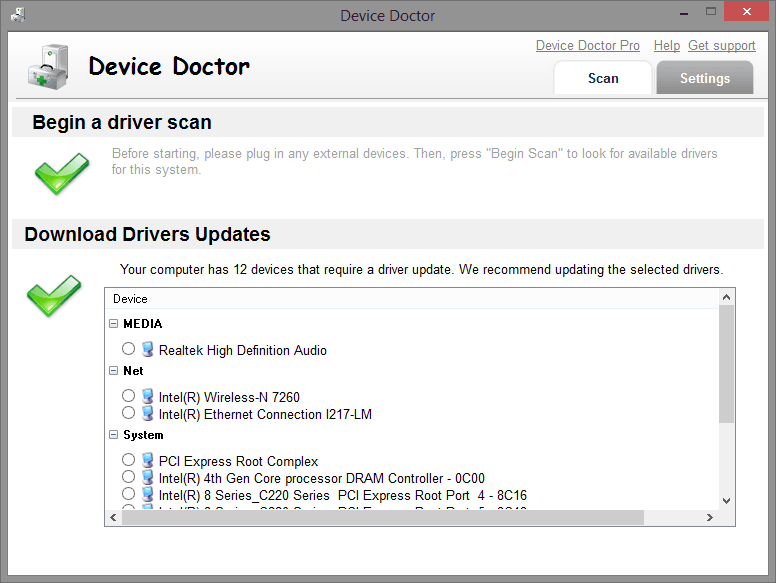The image size is (776, 583).
Task: Open the Device Doctor Pro link
Action: tap(587, 46)
